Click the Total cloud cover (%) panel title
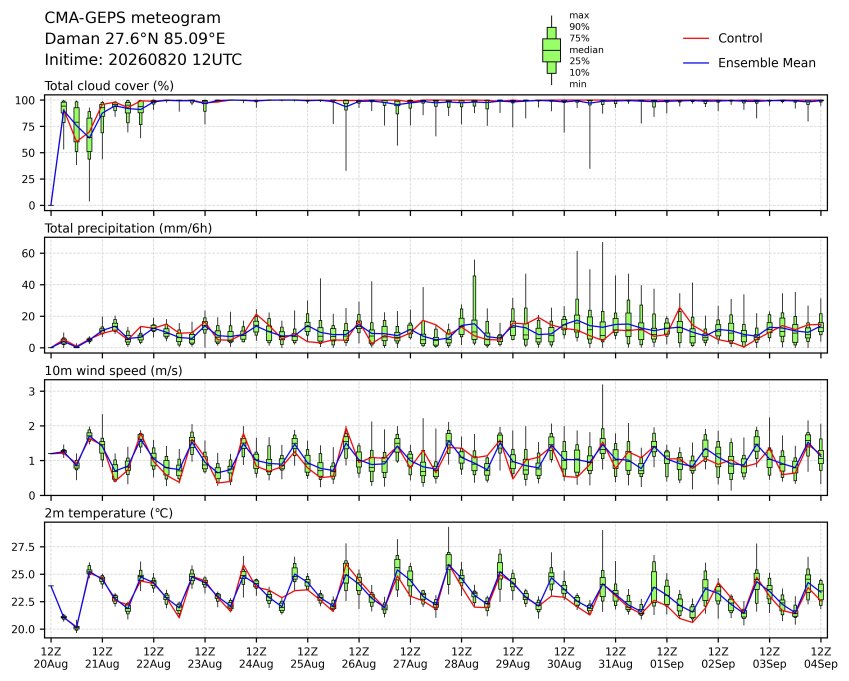849x681 pixels. point(109,86)
